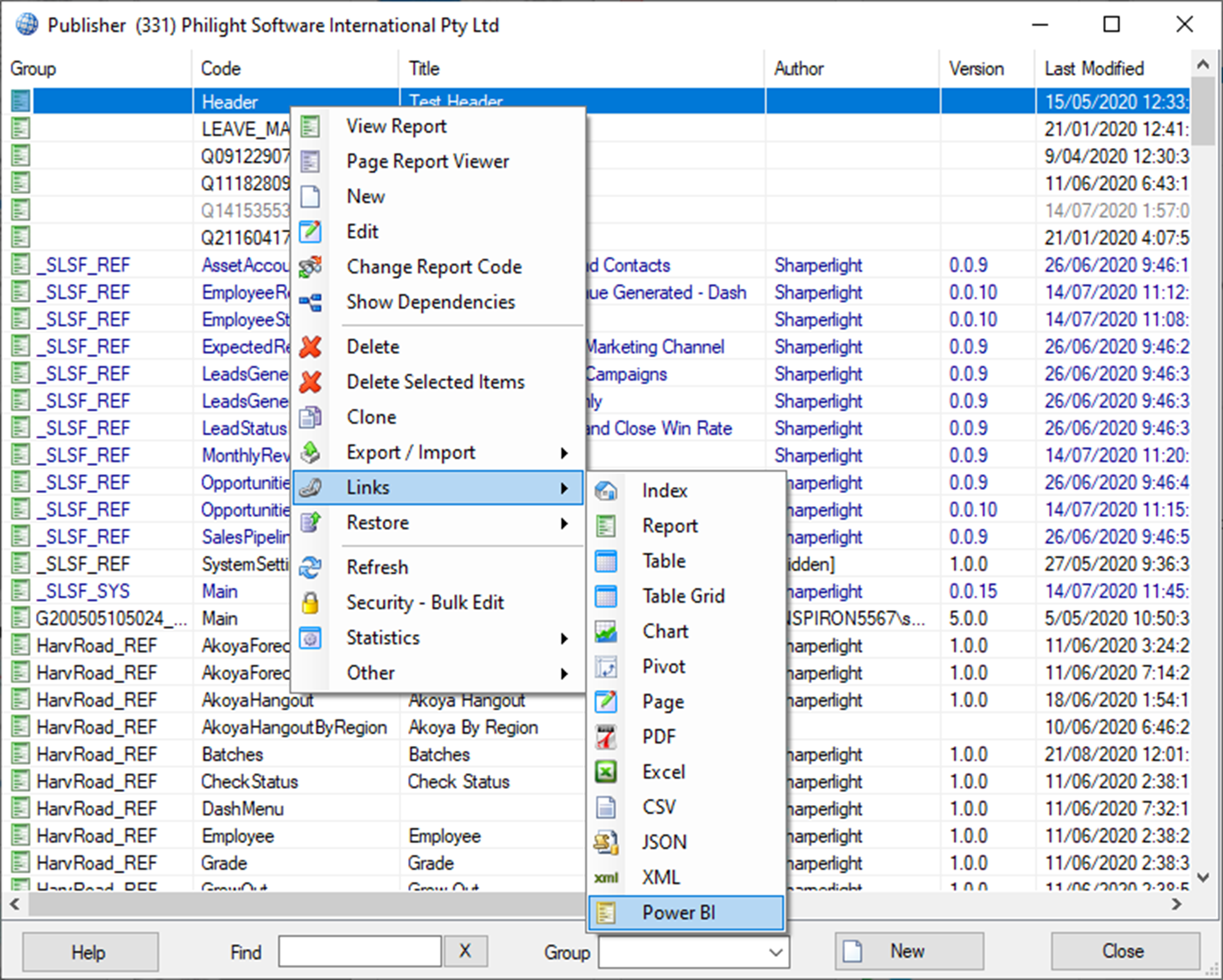Click the Publisher globe icon in title bar
This screenshot has width=1223, height=980.
[27, 24]
